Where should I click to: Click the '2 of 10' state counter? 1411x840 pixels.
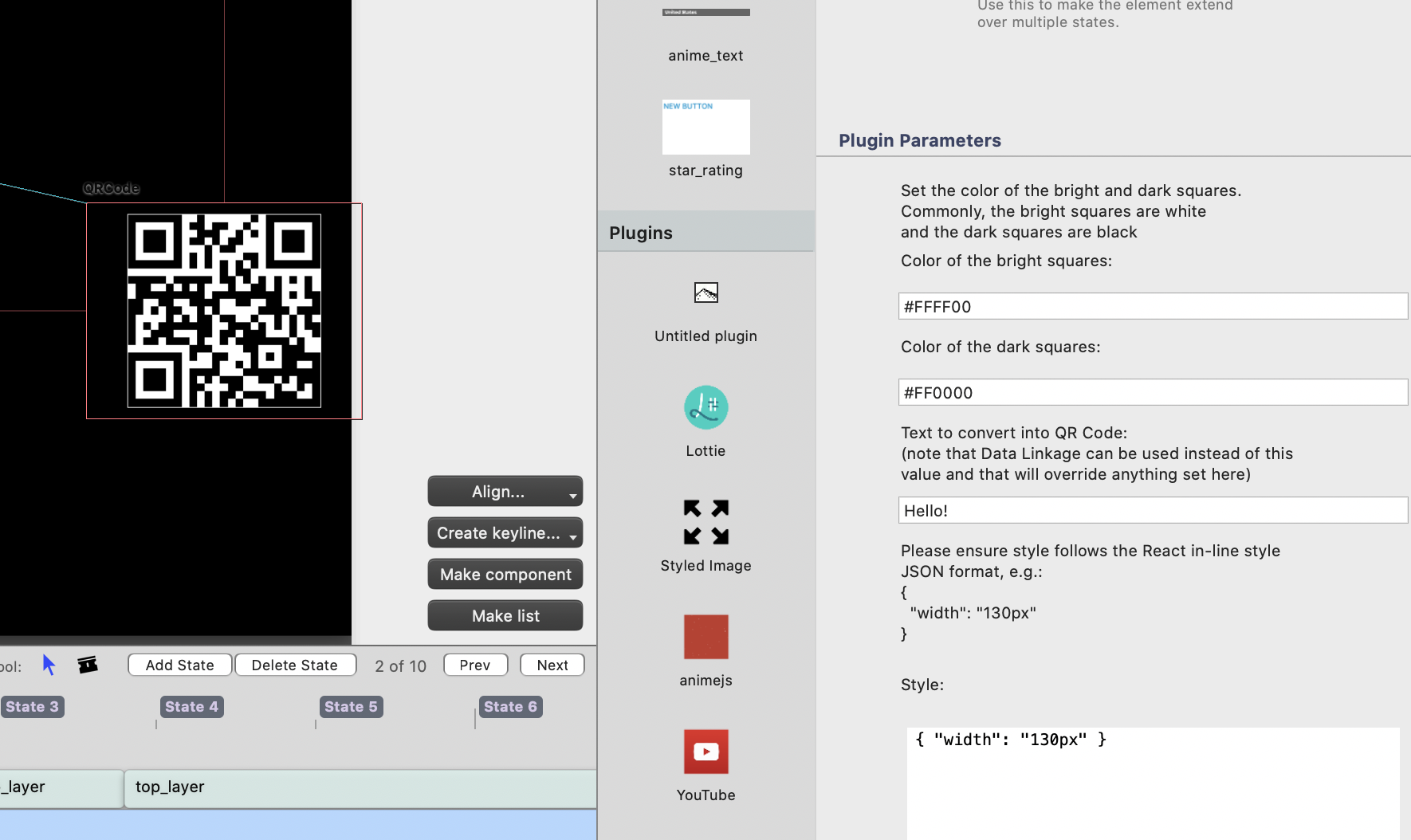pyautogui.click(x=400, y=666)
